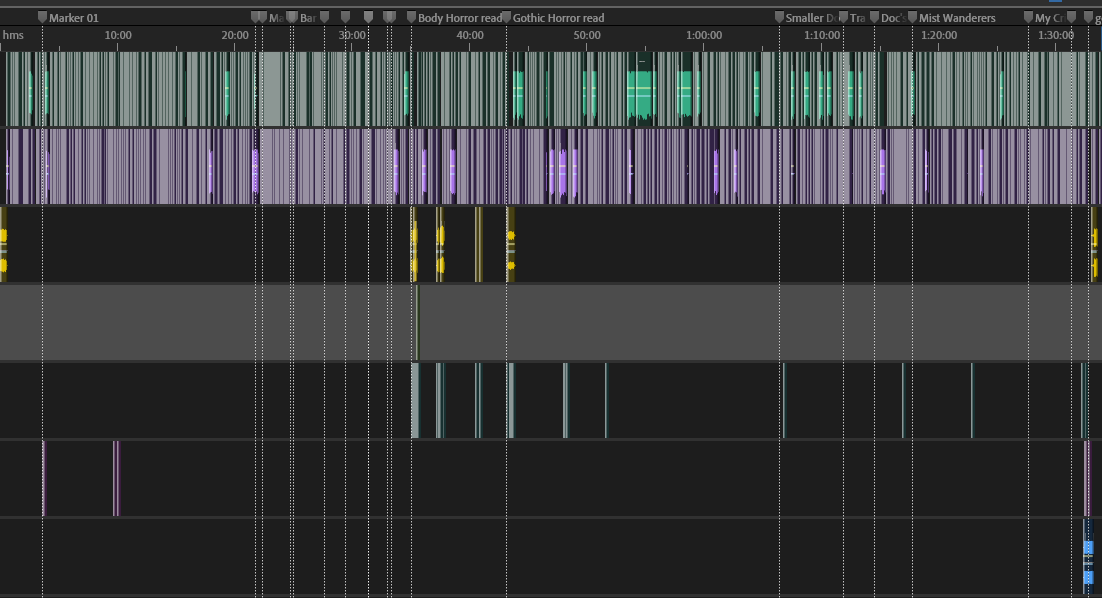Select the blue clip in the bottom track
The height and width of the screenshot is (598, 1102).
[x=1088, y=557]
